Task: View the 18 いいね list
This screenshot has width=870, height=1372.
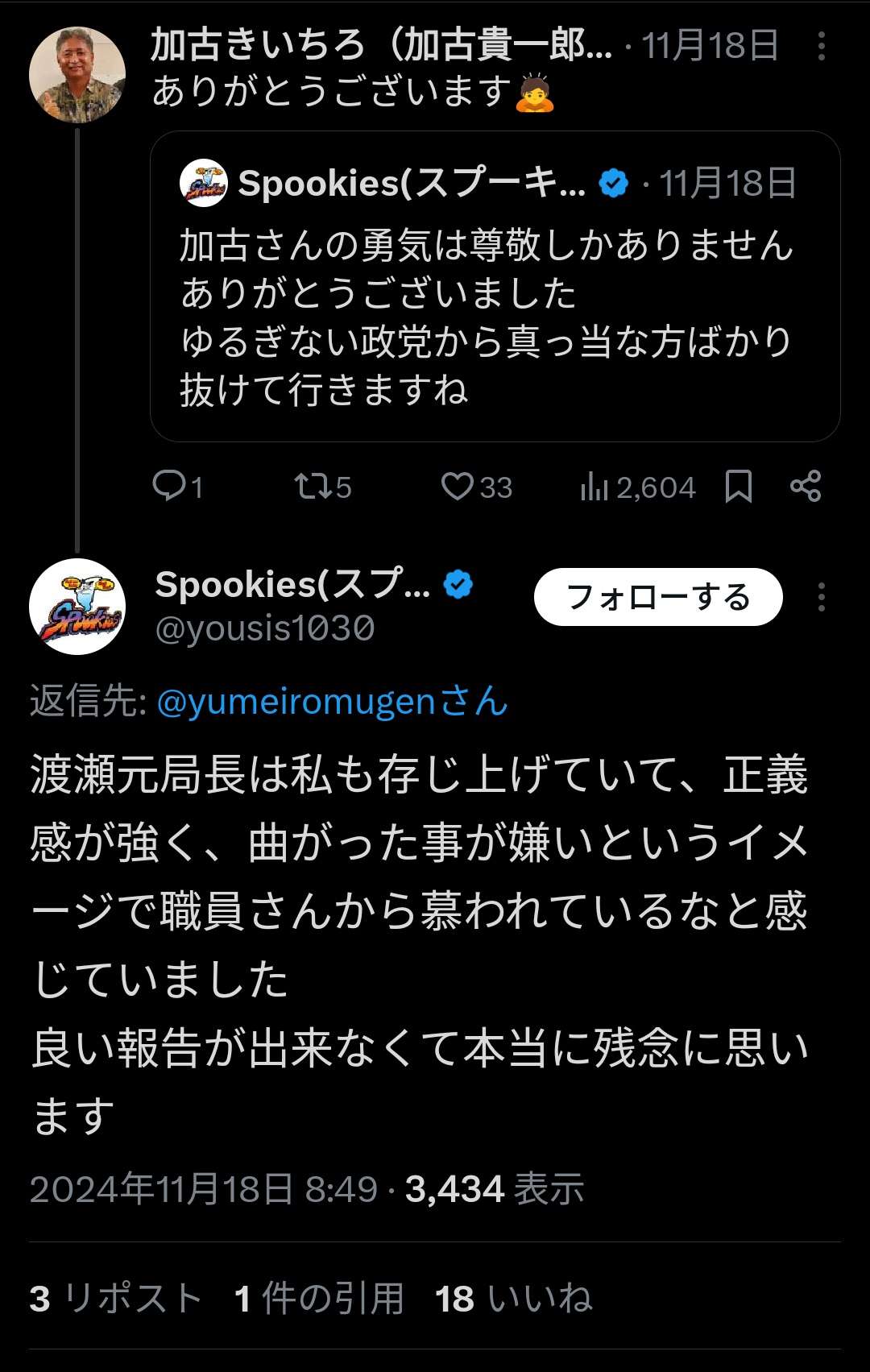Action: point(513,1299)
